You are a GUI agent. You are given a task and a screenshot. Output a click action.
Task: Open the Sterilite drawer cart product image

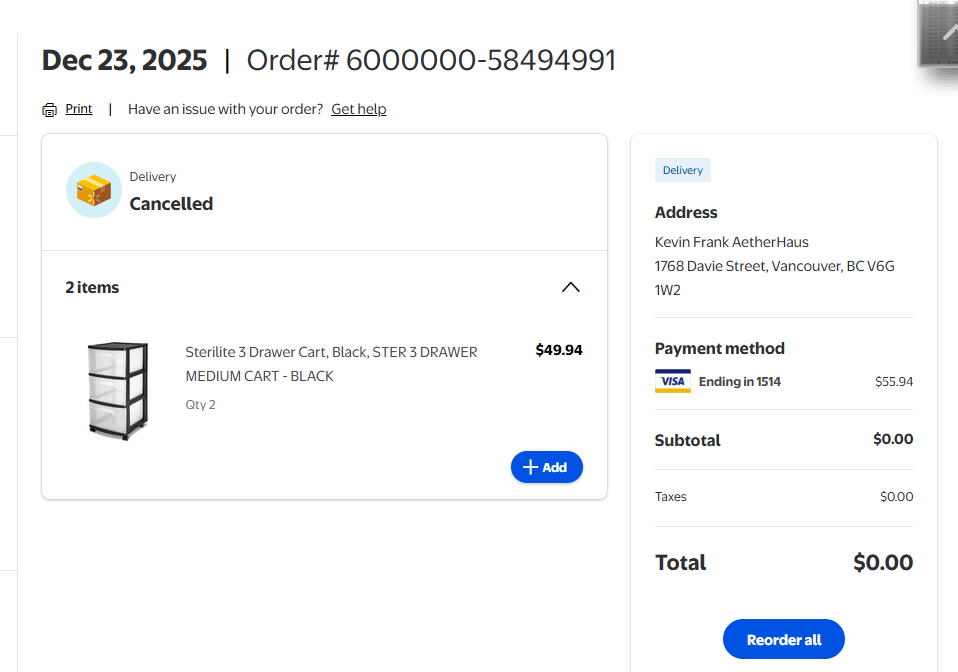click(117, 389)
